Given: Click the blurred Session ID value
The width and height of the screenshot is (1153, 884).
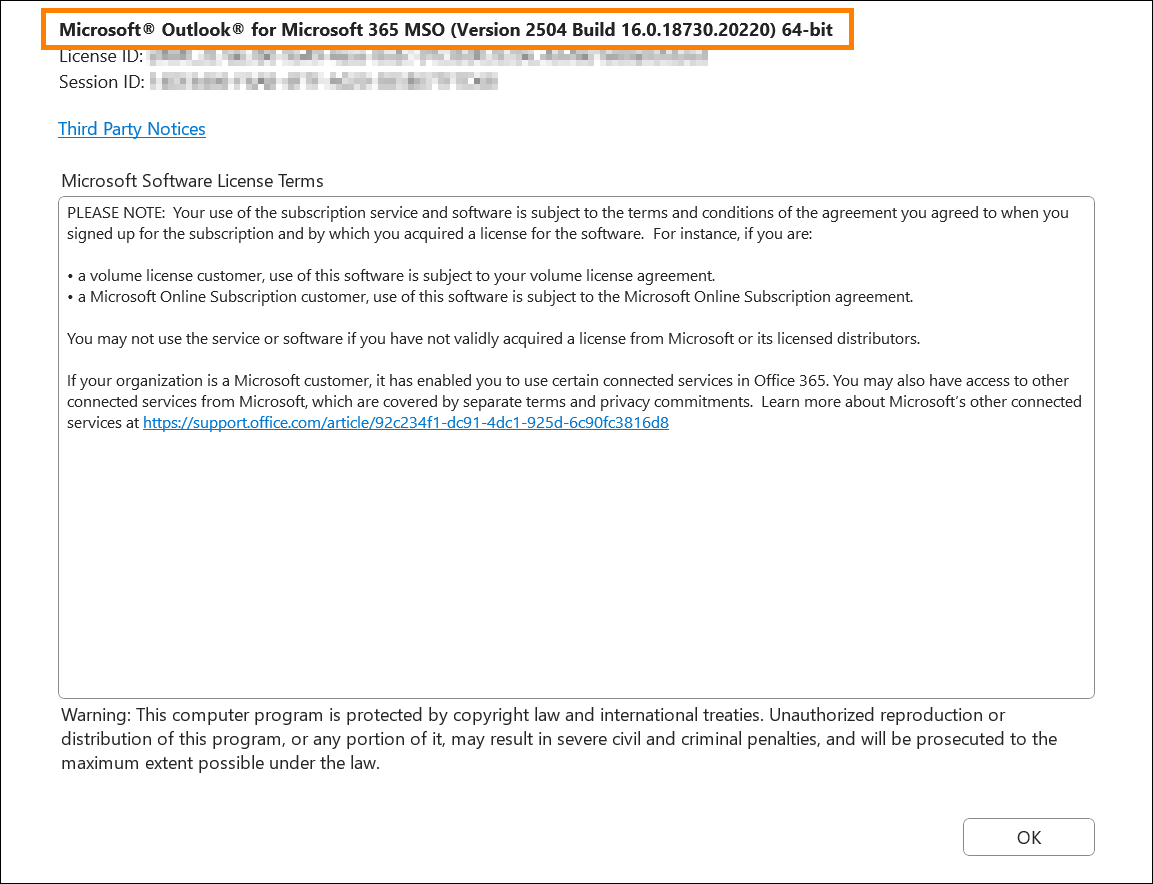Looking at the screenshot, I should point(324,82).
